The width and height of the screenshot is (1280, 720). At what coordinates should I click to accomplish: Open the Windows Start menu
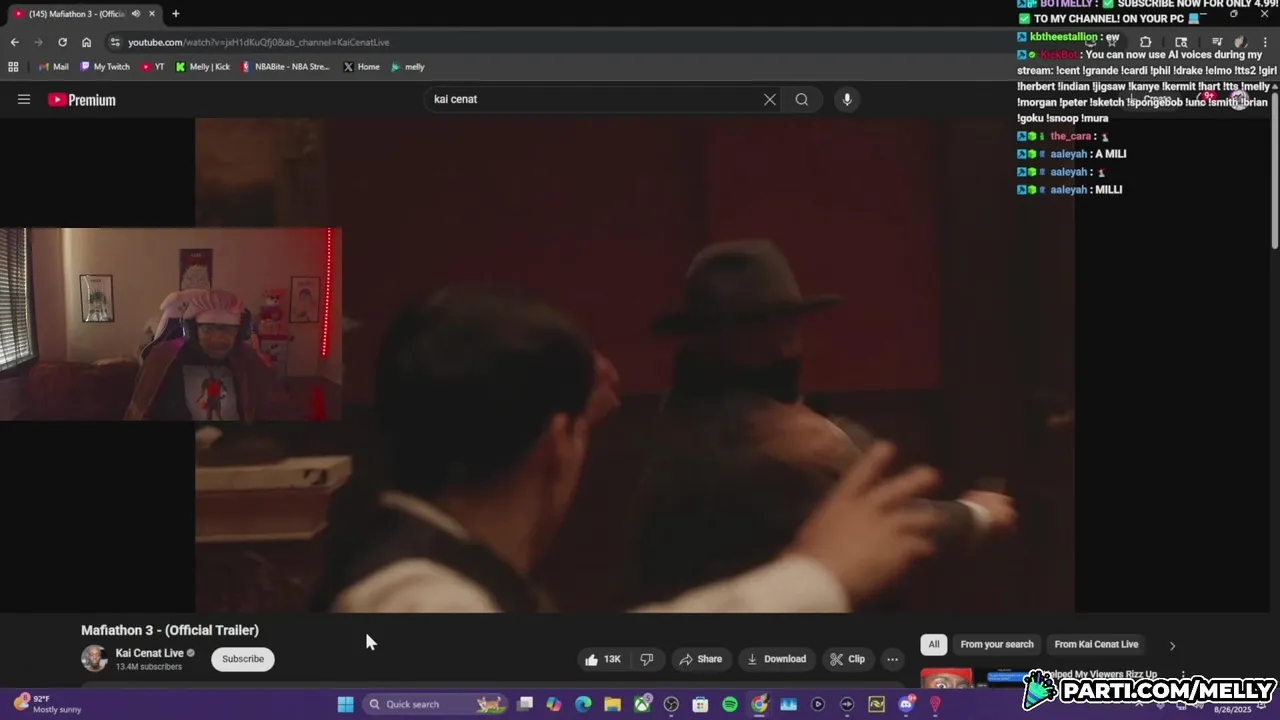[345, 704]
